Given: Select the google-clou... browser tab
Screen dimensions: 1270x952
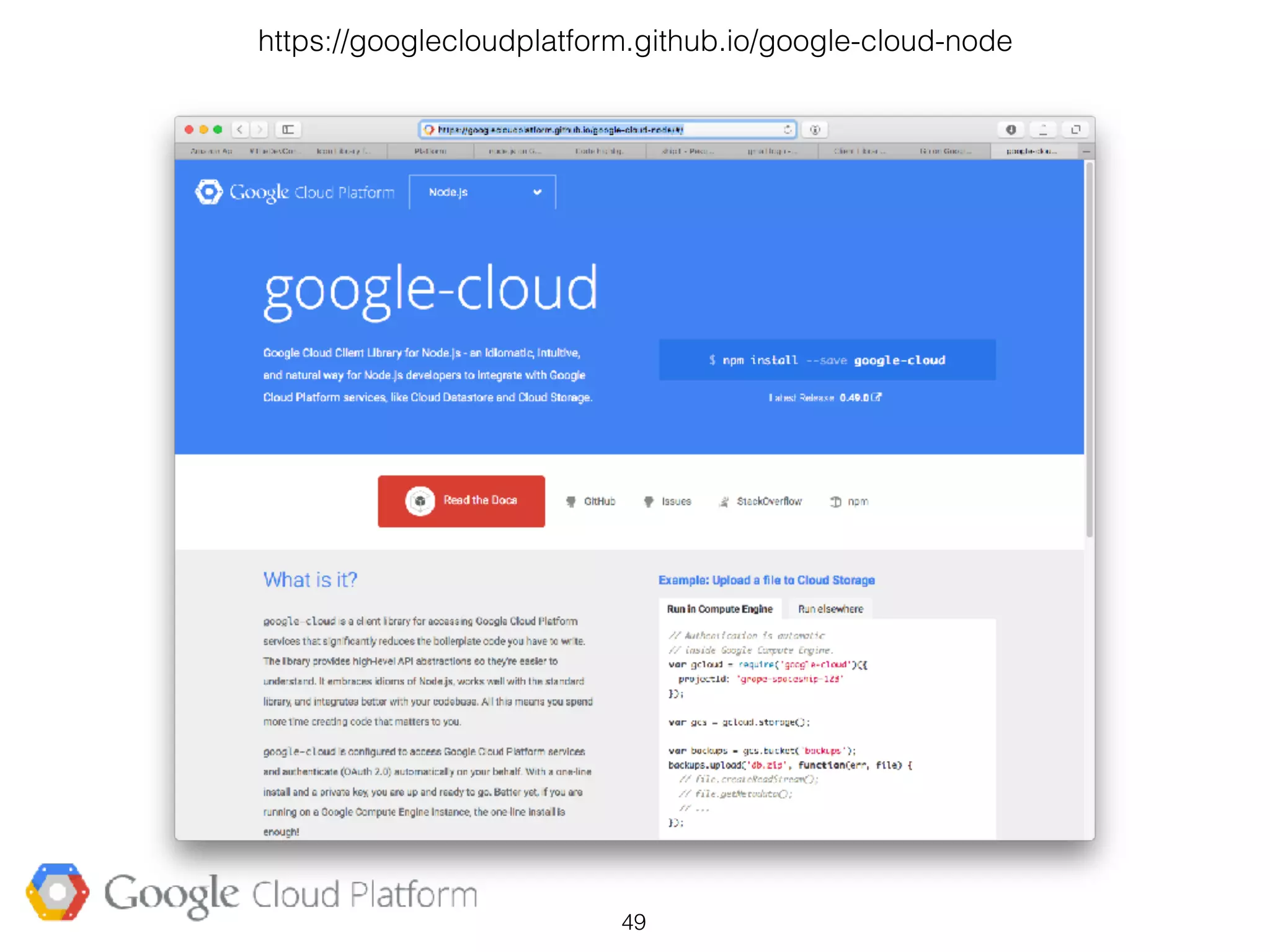Looking at the screenshot, I should tap(1034, 151).
